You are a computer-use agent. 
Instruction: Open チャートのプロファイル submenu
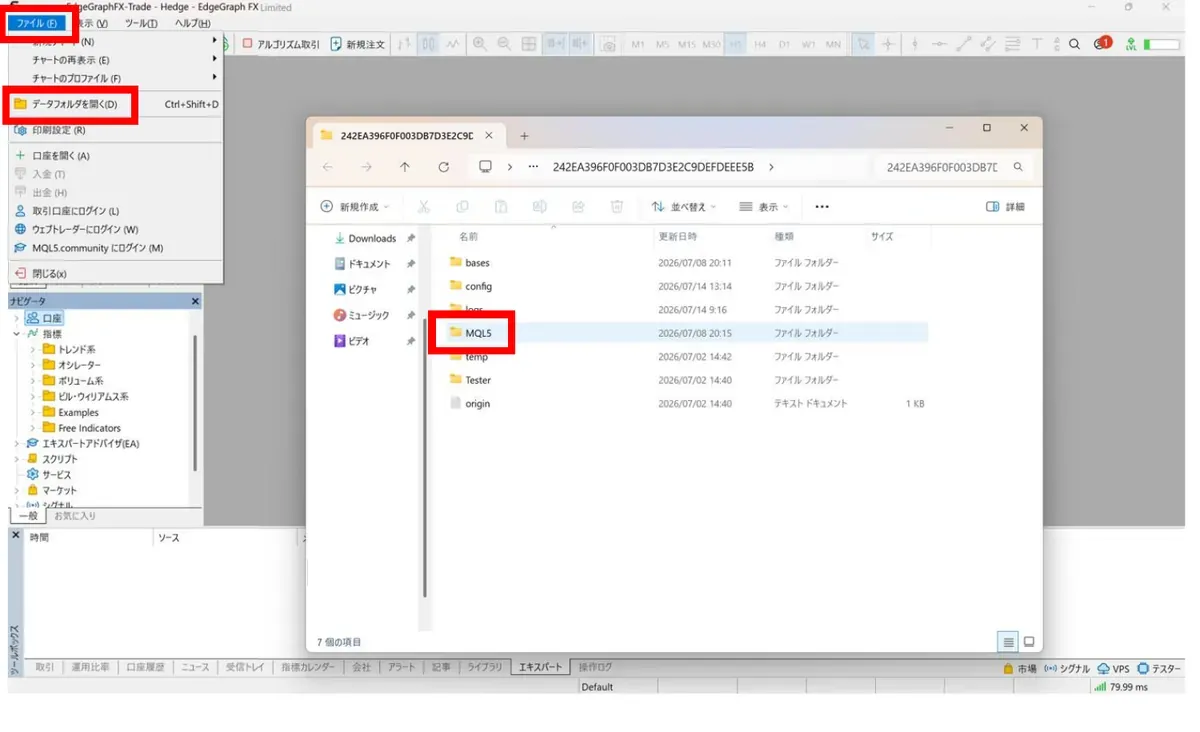(x=116, y=78)
